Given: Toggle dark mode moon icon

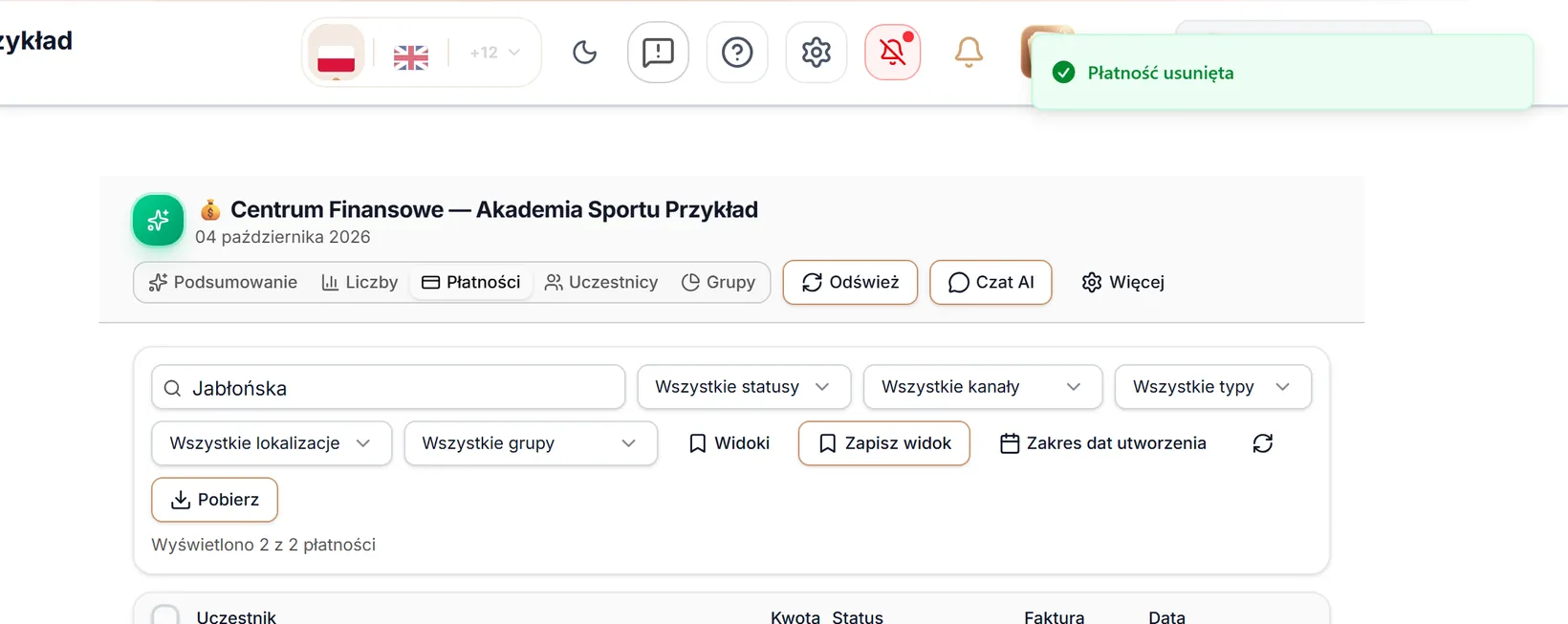Looking at the screenshot, I should pyautogui.click(x=584, y=53).
